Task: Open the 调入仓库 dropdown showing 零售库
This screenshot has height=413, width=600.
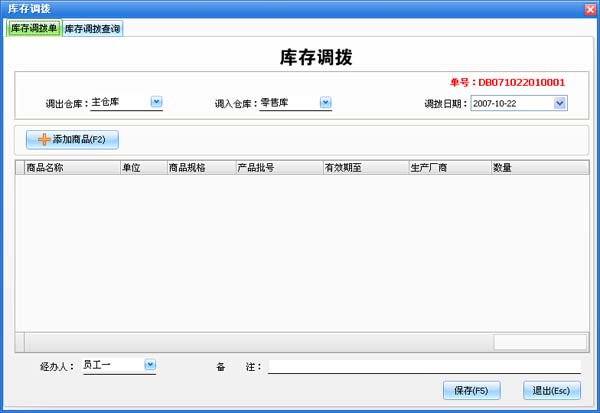Action: 325,101
